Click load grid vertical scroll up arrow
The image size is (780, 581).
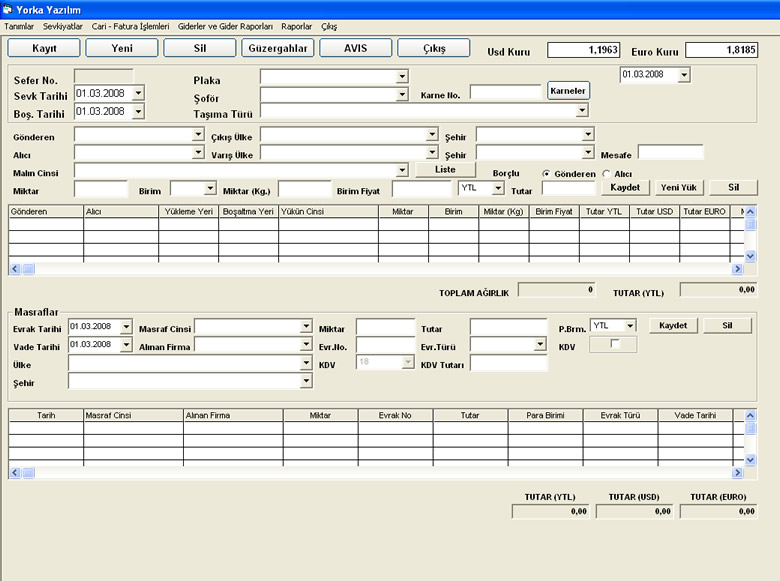point(750,211)
